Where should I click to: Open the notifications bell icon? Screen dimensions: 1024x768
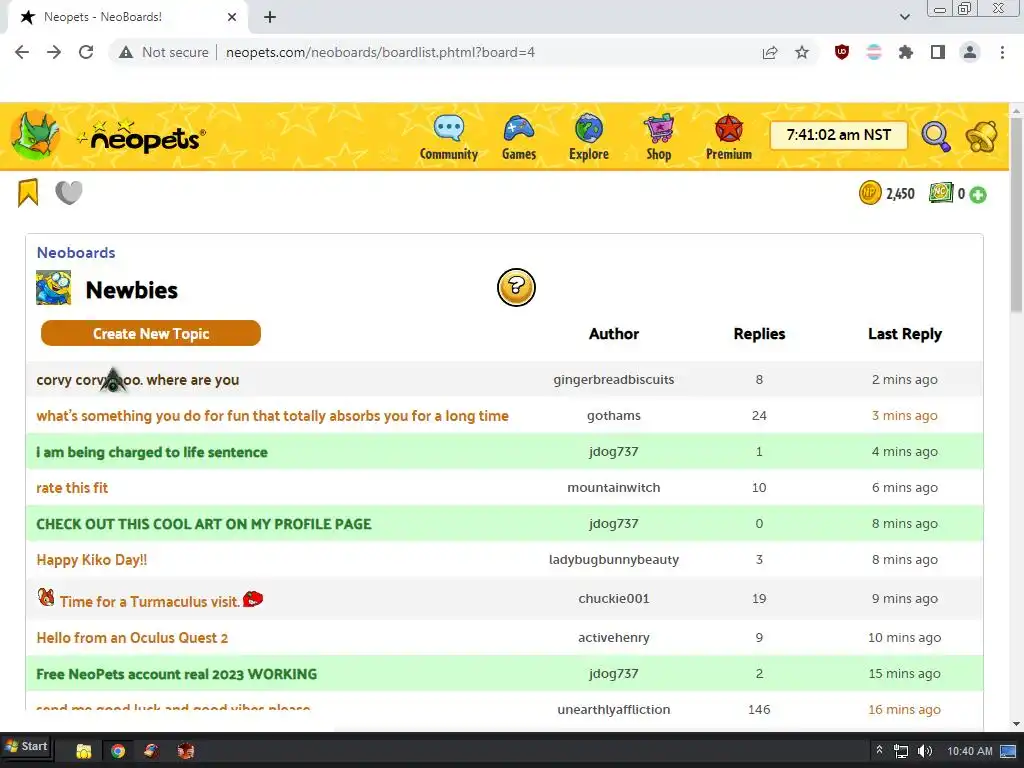982,136
